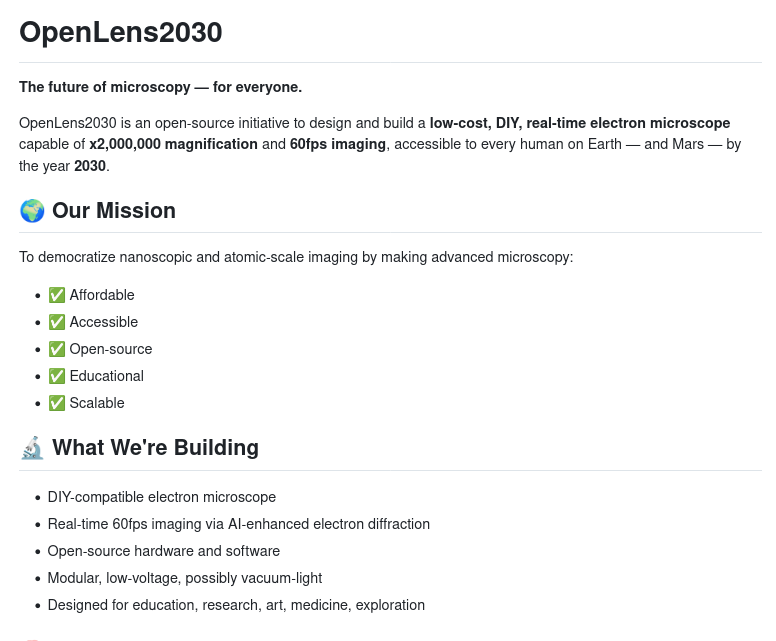
Task: Click the green checkmark next to Open-source
Action: click(x=57, y=349)
